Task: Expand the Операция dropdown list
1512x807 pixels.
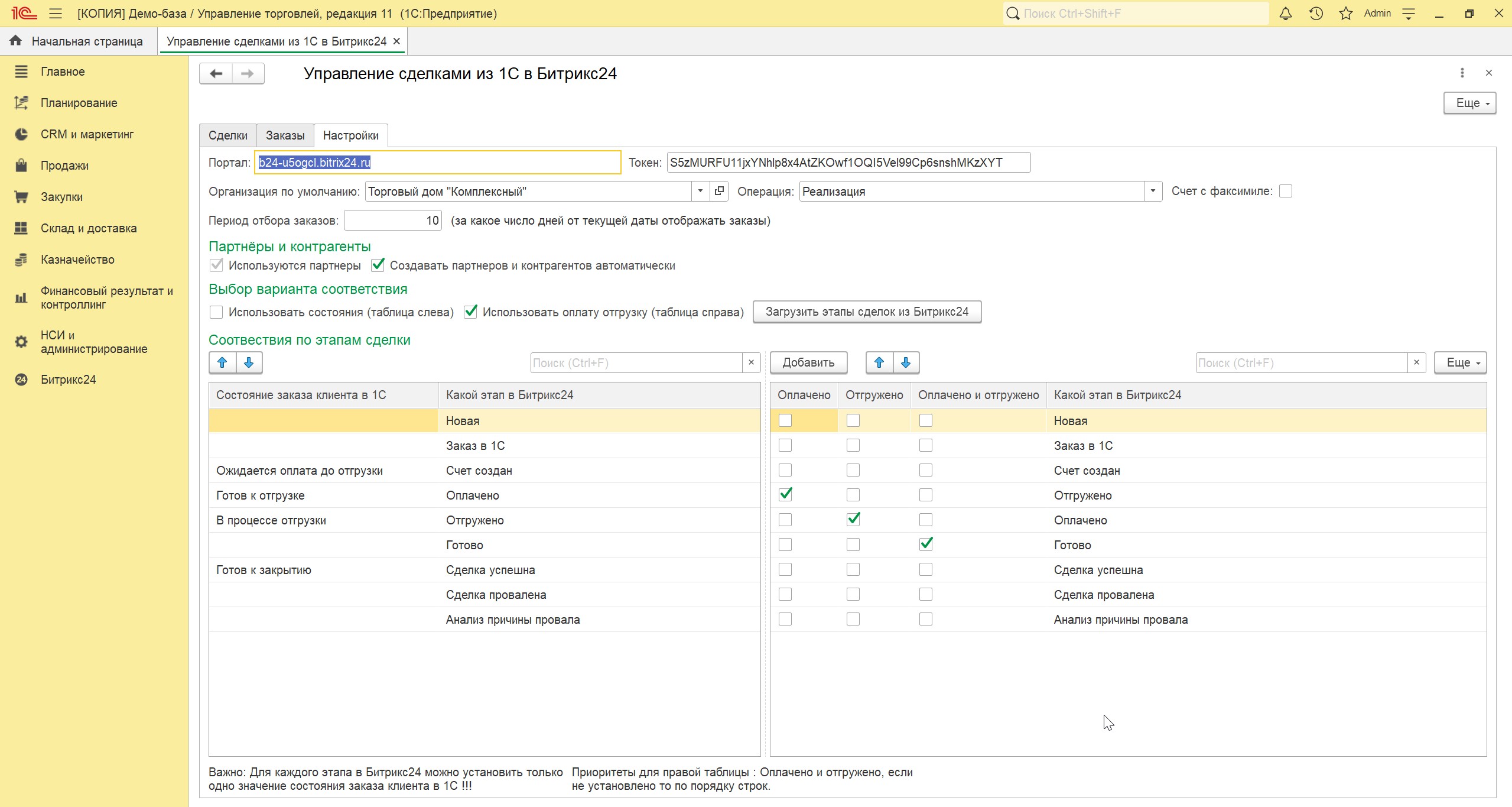Action: 1152,191
